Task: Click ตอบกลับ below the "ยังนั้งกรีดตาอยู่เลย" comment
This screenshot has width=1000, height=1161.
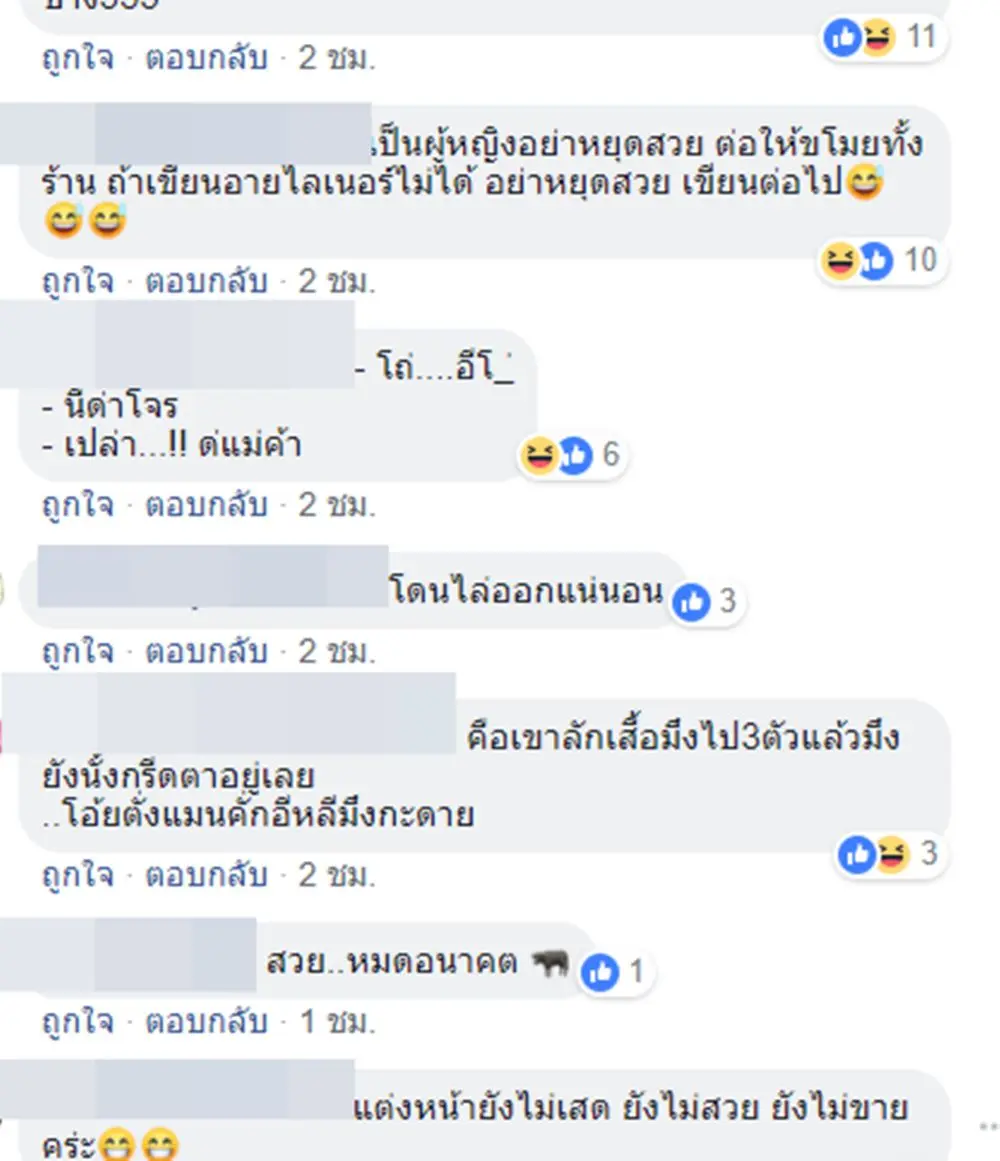Action: click(207, 875)
